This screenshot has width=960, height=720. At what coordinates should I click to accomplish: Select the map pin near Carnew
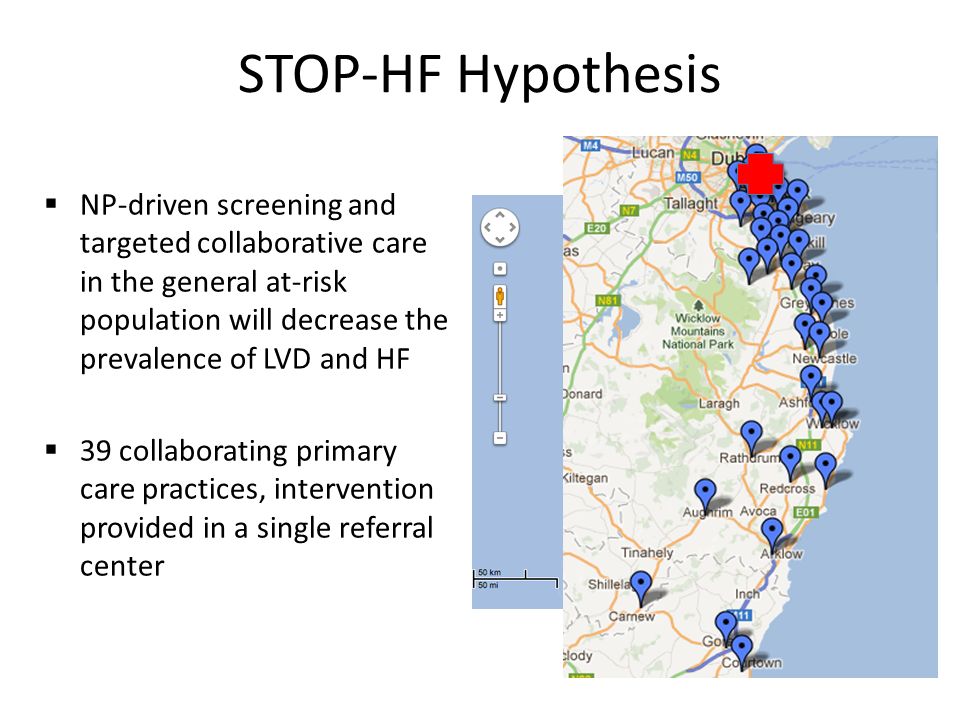(x=641, y=588)
